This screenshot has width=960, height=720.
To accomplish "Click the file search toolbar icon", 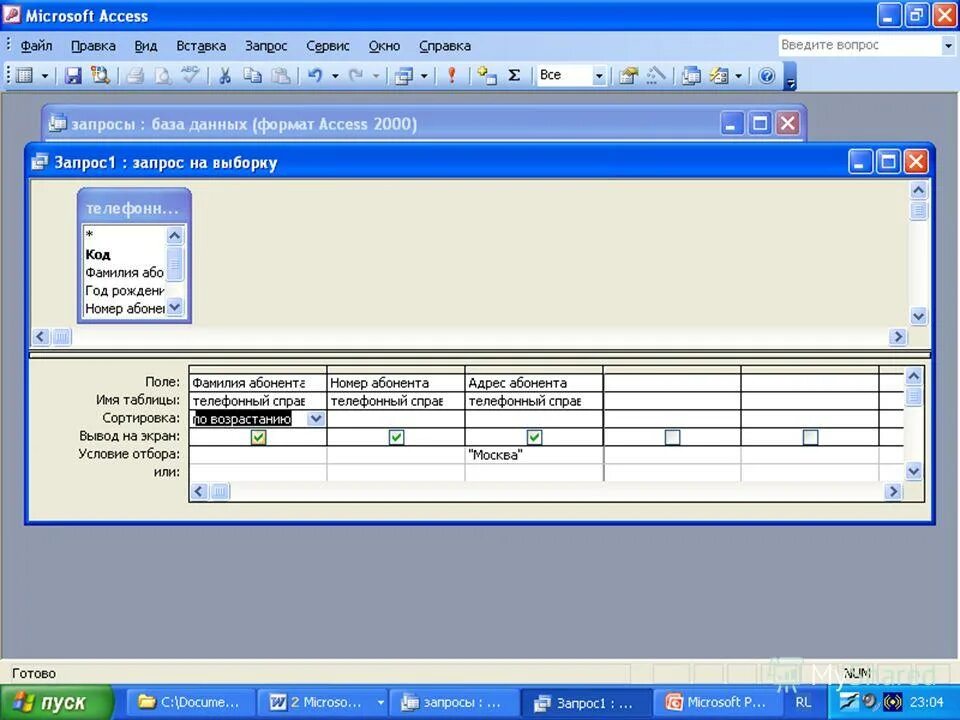I will [100, 76].
